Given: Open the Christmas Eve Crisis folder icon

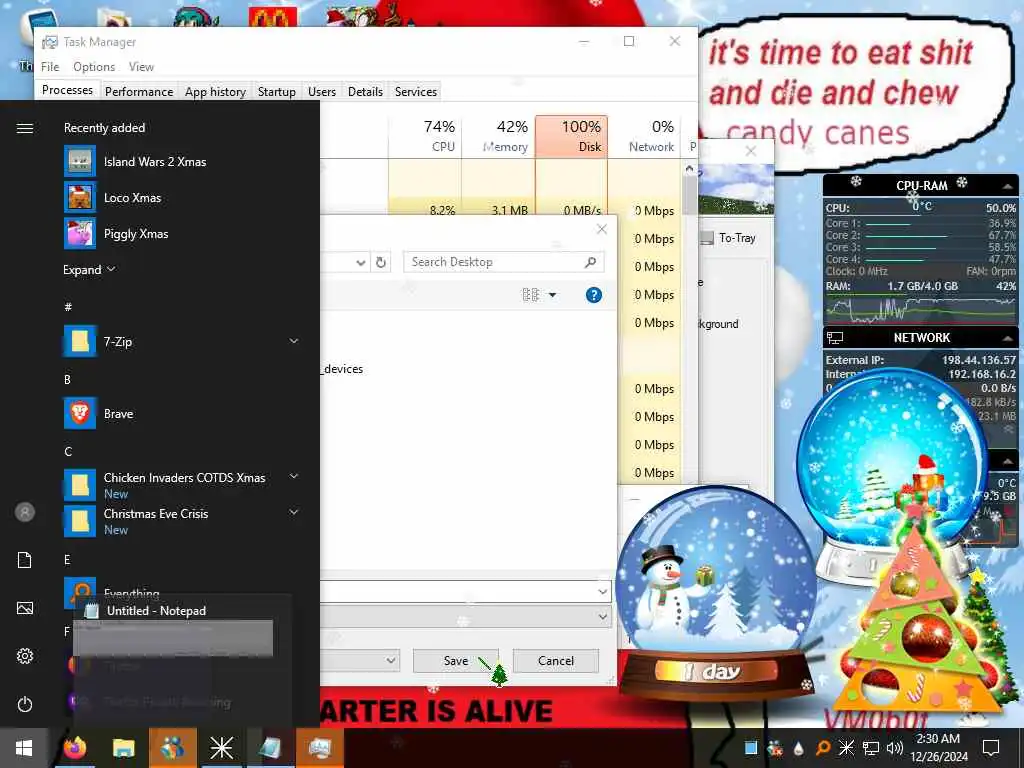Looking at the screenshot, I should coord(80,521).
